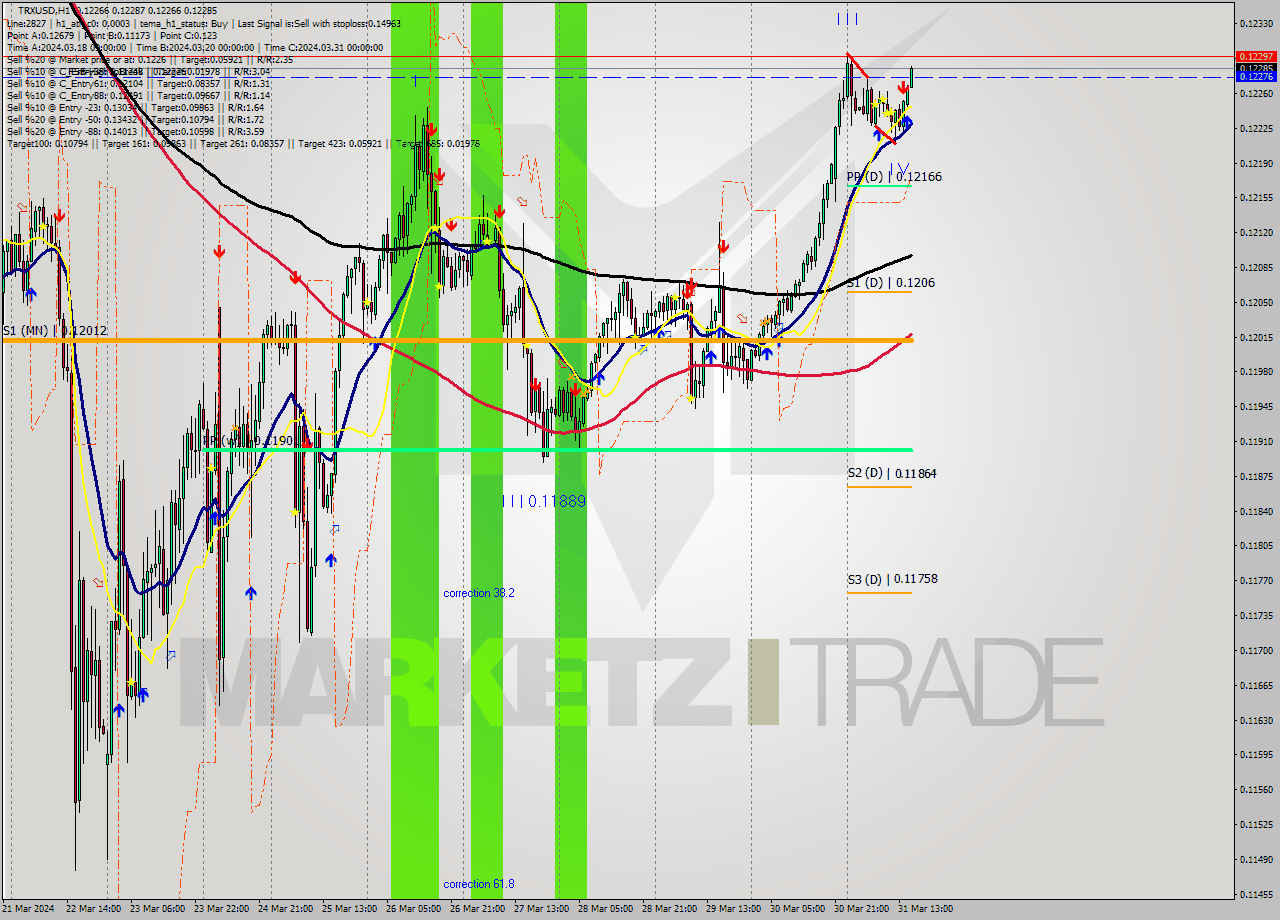The image size is (1280, 920).
Task: Click the '31 Mar 13:00' time label
Action: tap(925, 909)
